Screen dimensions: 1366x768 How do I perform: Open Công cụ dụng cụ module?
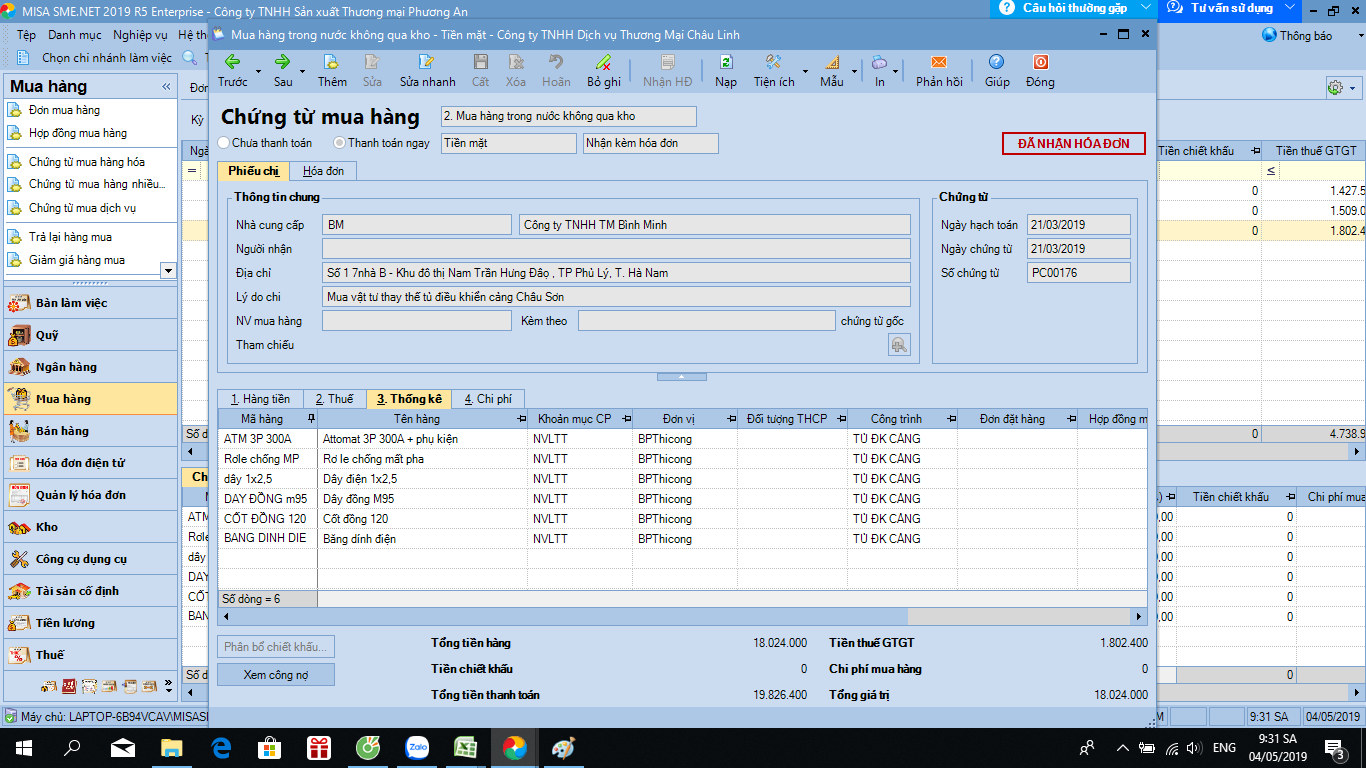pos(90,559)
